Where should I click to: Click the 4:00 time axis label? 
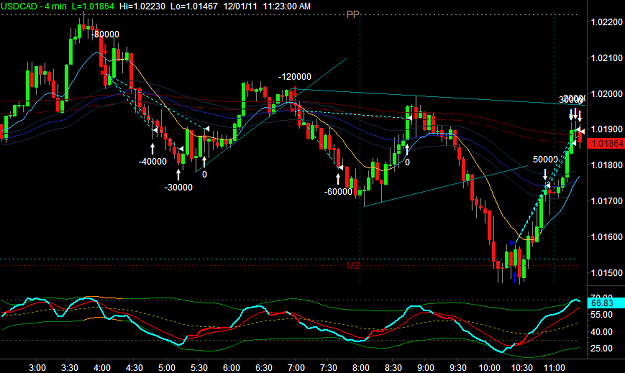click(x=102, y=367)
